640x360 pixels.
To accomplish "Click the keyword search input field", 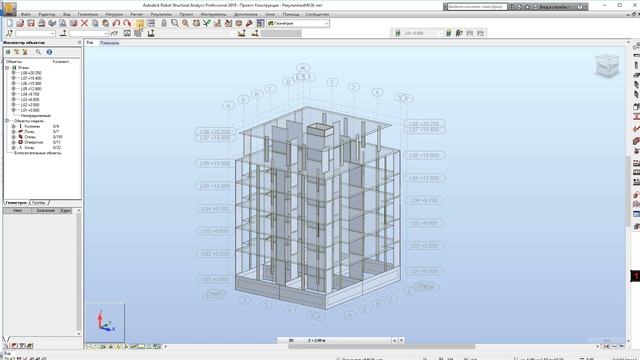I will 476,7.
